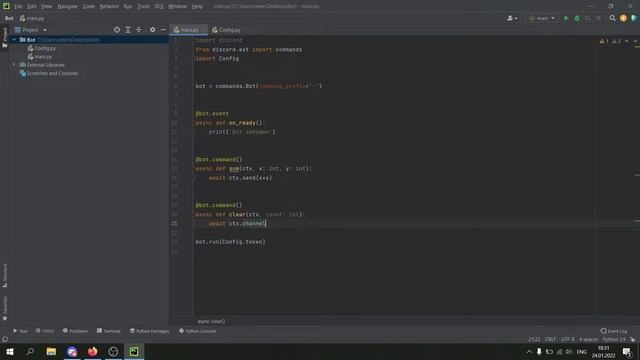Click line separator CRLF in status bar
The image size is (640, 360).
click(x=550, y=339)
